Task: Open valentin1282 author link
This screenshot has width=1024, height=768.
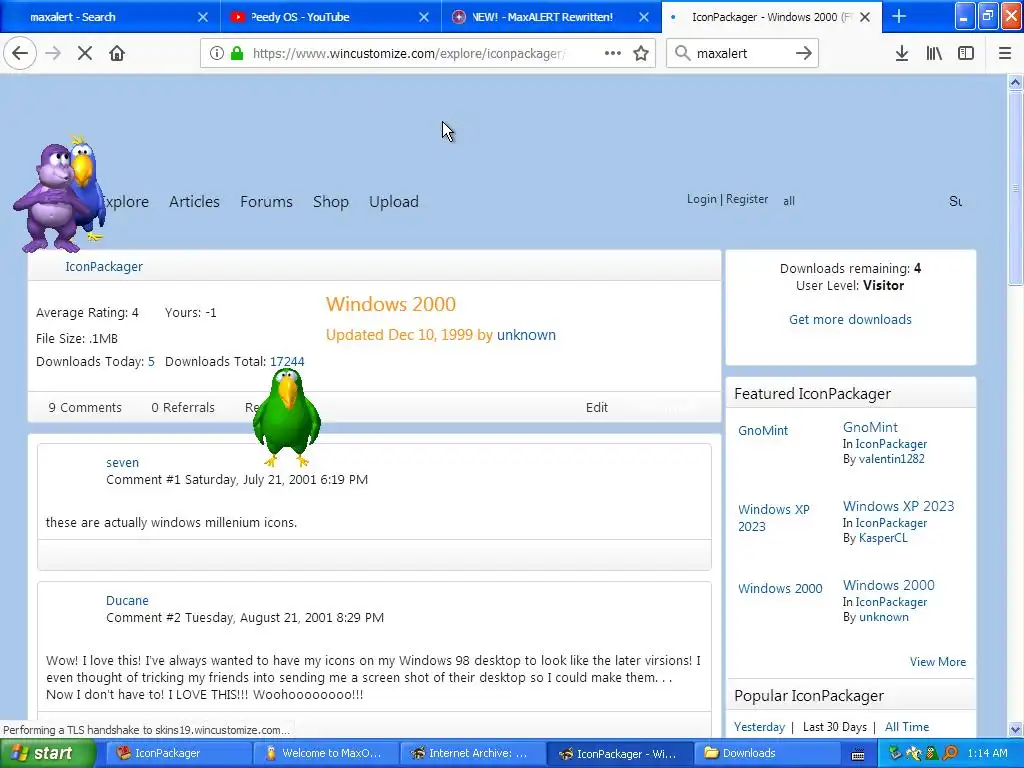Action: tap(891, 458)
